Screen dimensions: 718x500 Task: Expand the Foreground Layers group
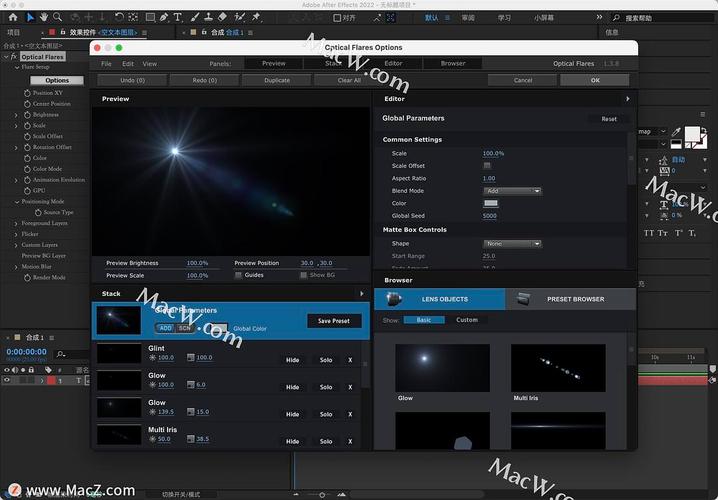(x=16, y=223)
